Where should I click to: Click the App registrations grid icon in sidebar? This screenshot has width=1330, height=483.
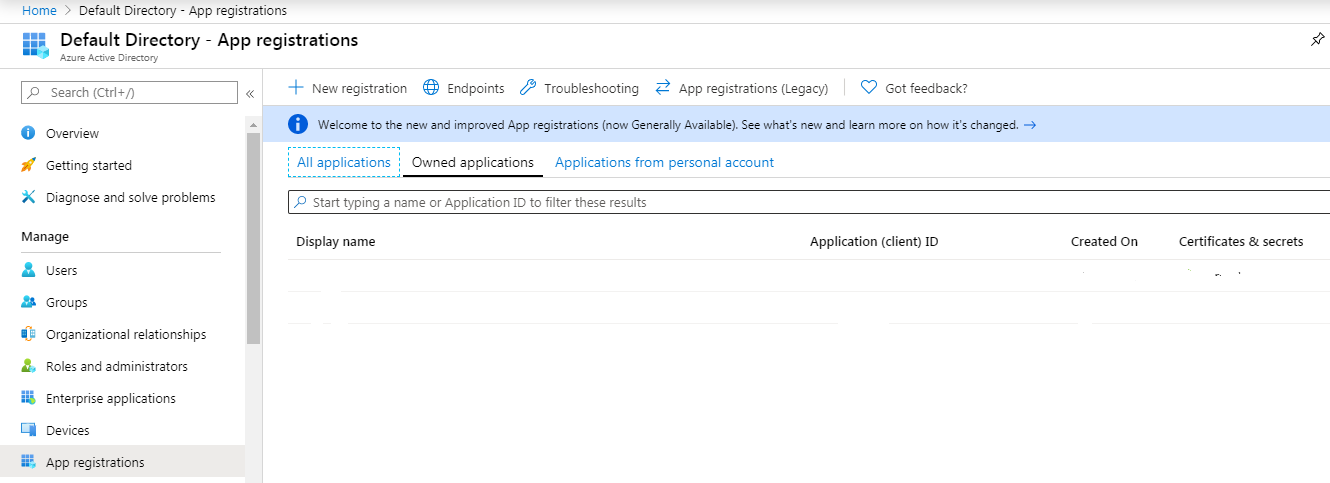coord(28,462)
